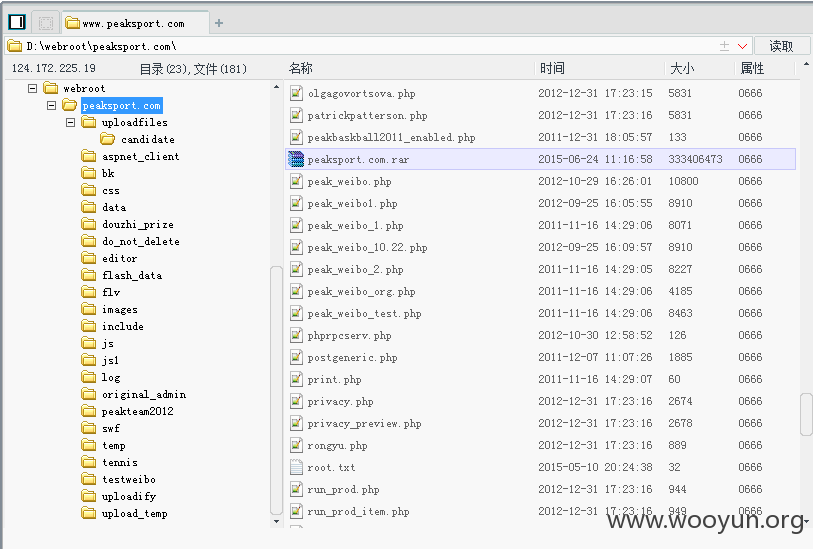
Task: Select the uploadify folder
Action: coord(129,497)
